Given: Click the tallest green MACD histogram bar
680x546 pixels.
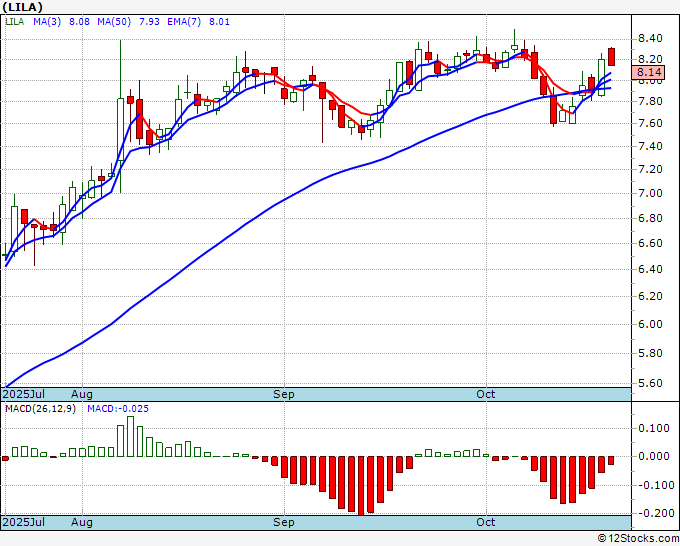Looking at the screenshot, I should click(130, 436).
